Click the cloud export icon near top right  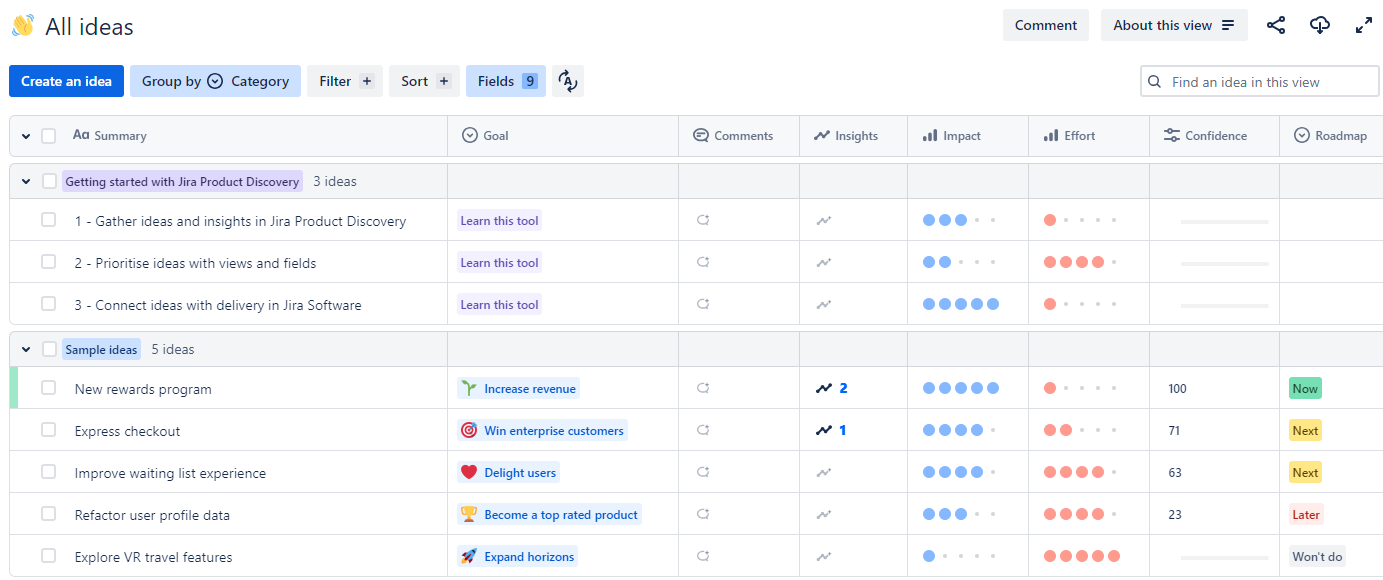coord(1320,25)
